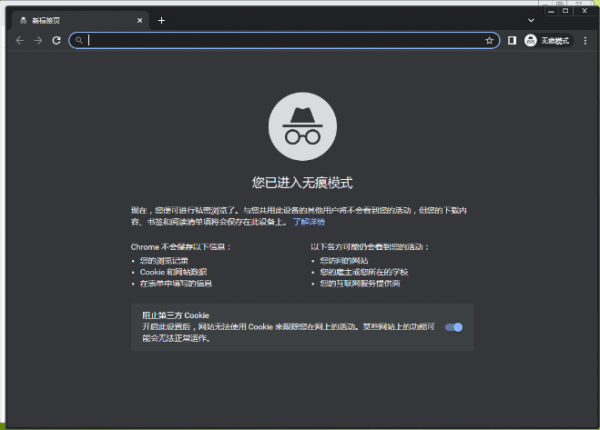
Task: Select the 新标签页 tab
Action: click(x=80, y=21)
